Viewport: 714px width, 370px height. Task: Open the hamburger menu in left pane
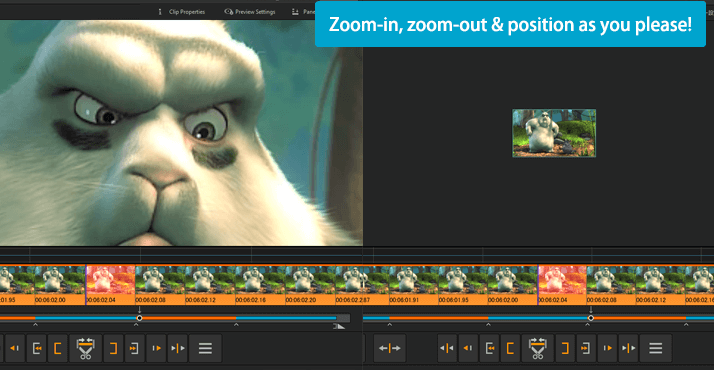[x=205, y=348]
